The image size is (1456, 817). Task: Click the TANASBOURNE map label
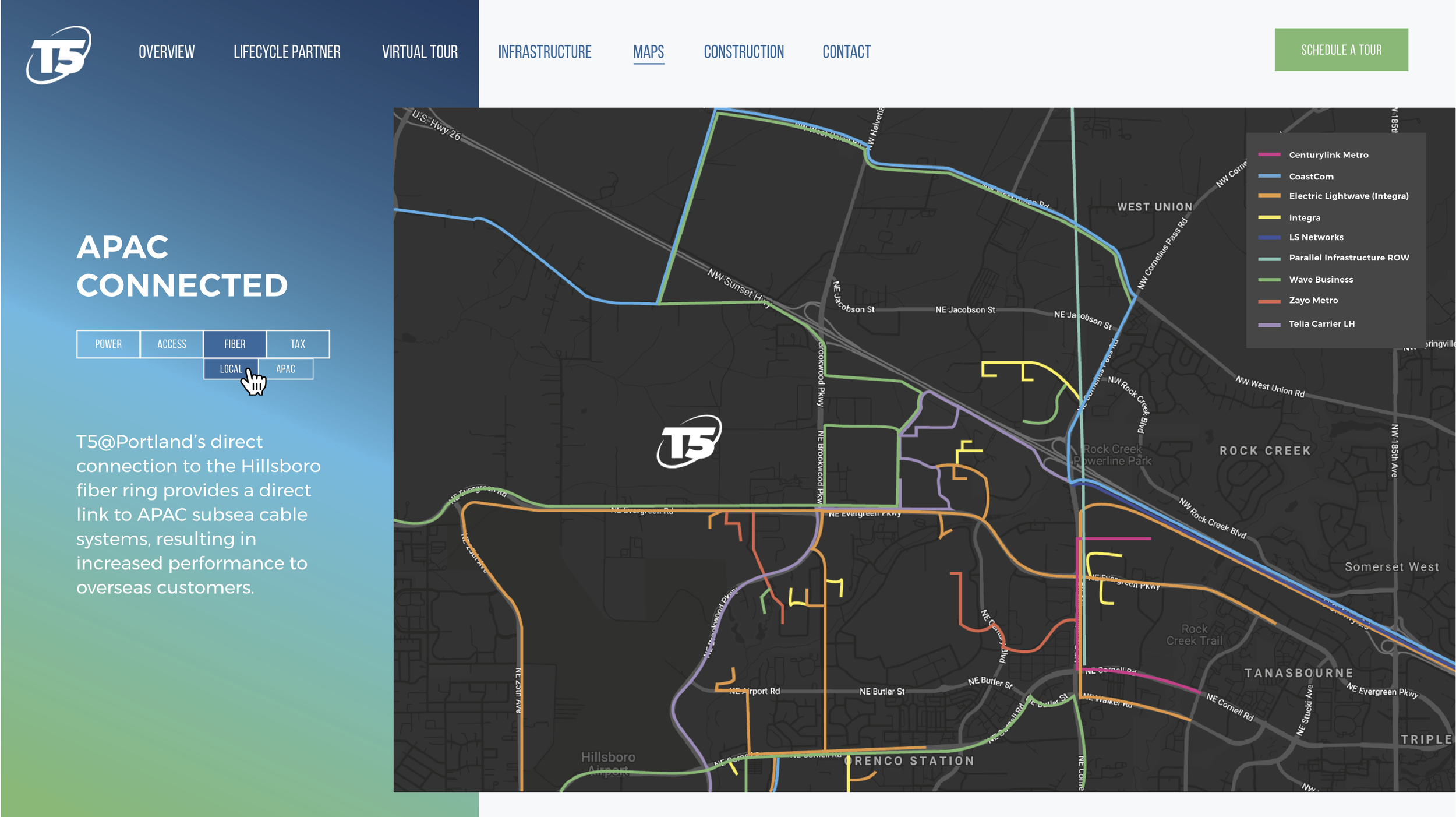click(x=1299, y=673)
